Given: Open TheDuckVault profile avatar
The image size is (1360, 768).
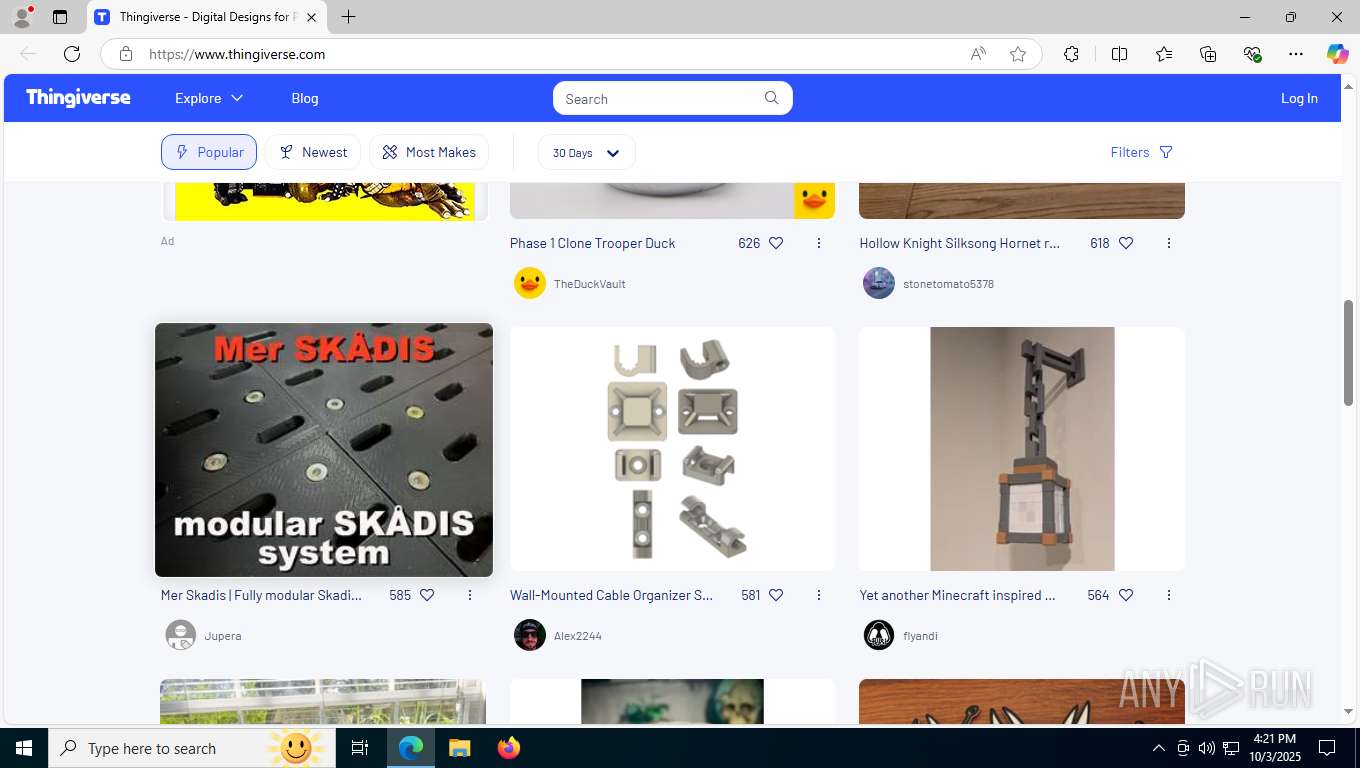Looking at the screenshot, I should click(530, 283).
